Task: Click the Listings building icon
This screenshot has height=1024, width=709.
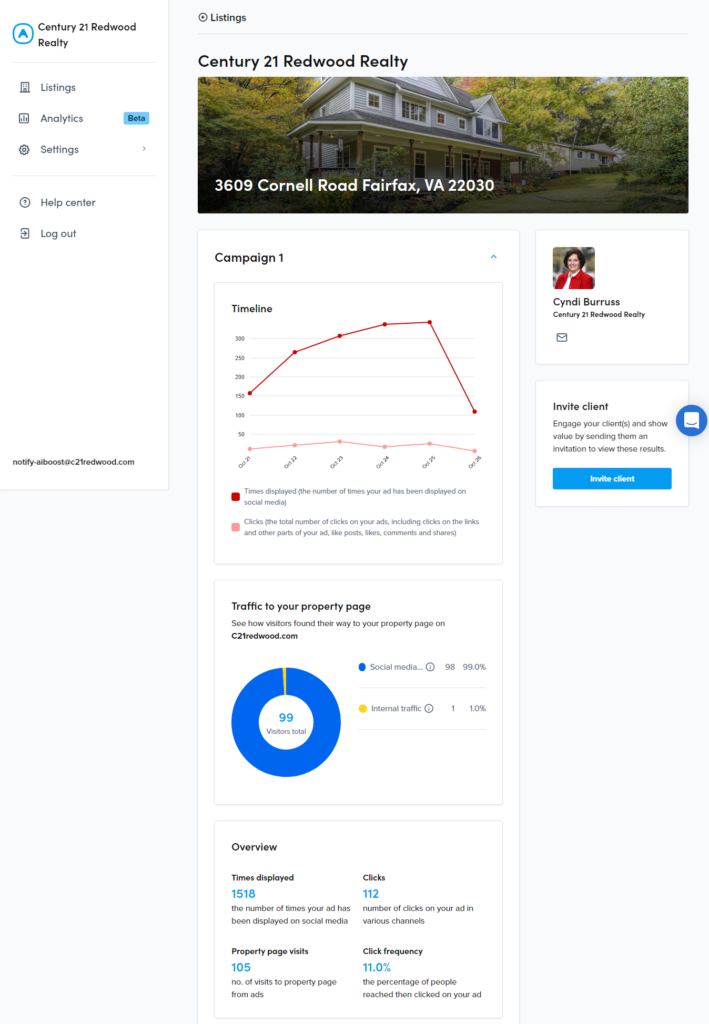Action: pos(25,88)
